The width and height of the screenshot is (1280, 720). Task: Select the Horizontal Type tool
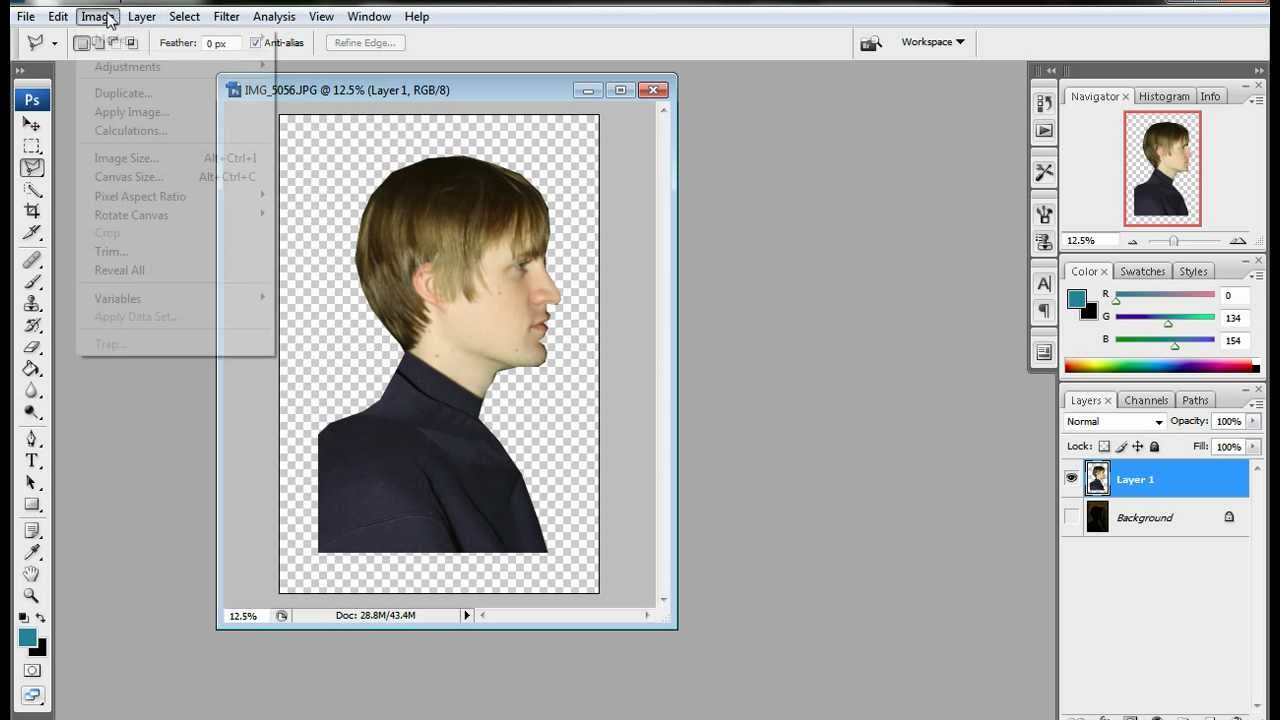[x=32, y=461]
